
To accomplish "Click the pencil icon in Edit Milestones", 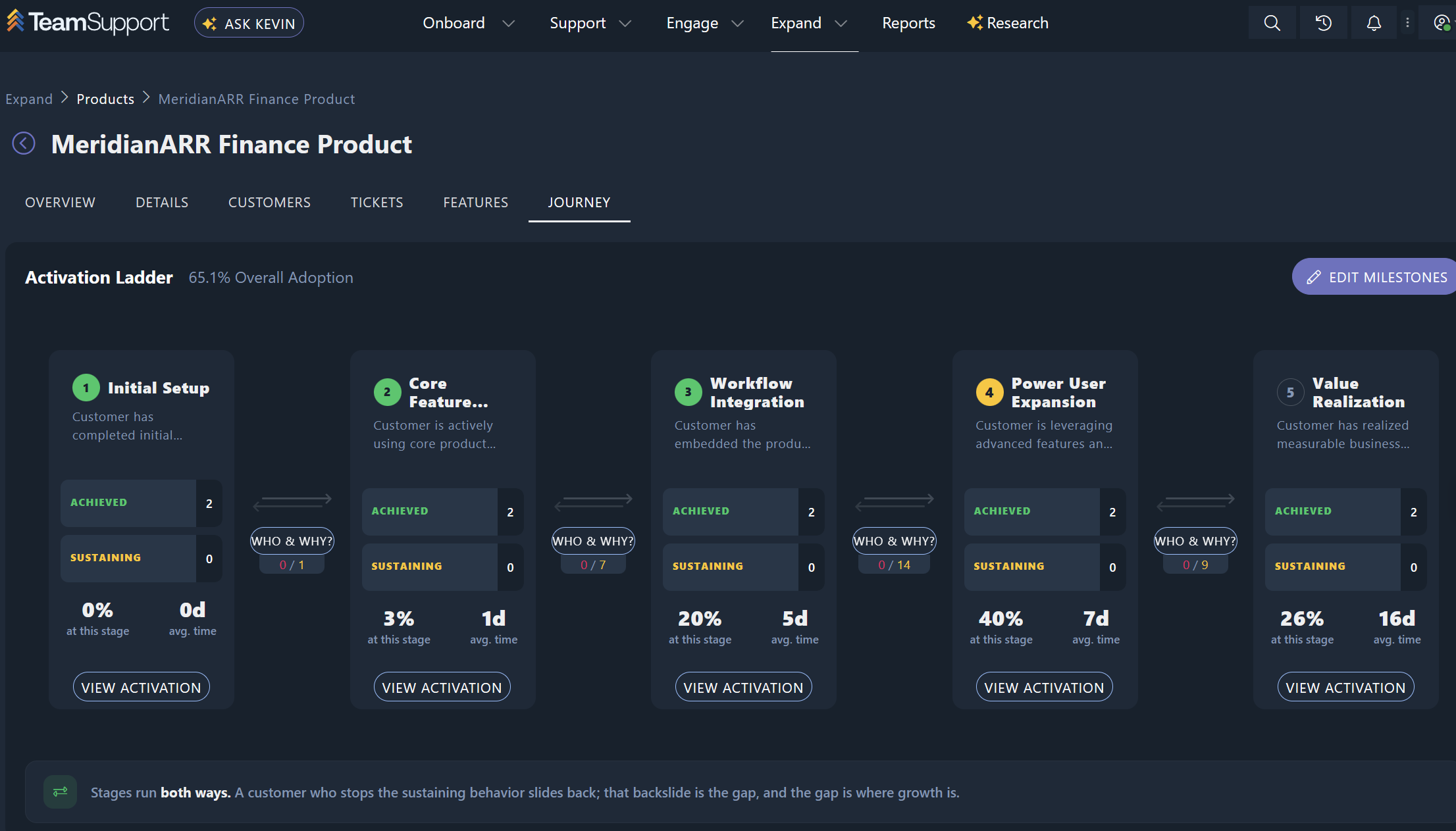I will tap(1313, 277).
